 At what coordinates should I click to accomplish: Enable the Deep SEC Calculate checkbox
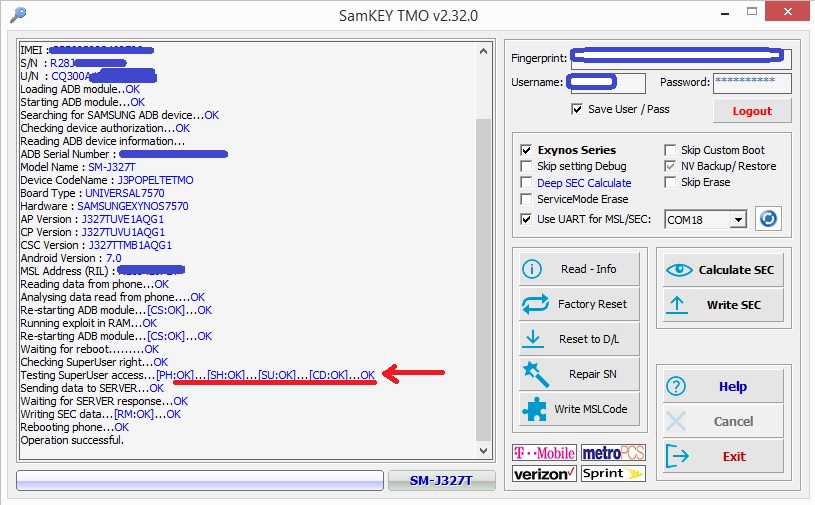526,183
